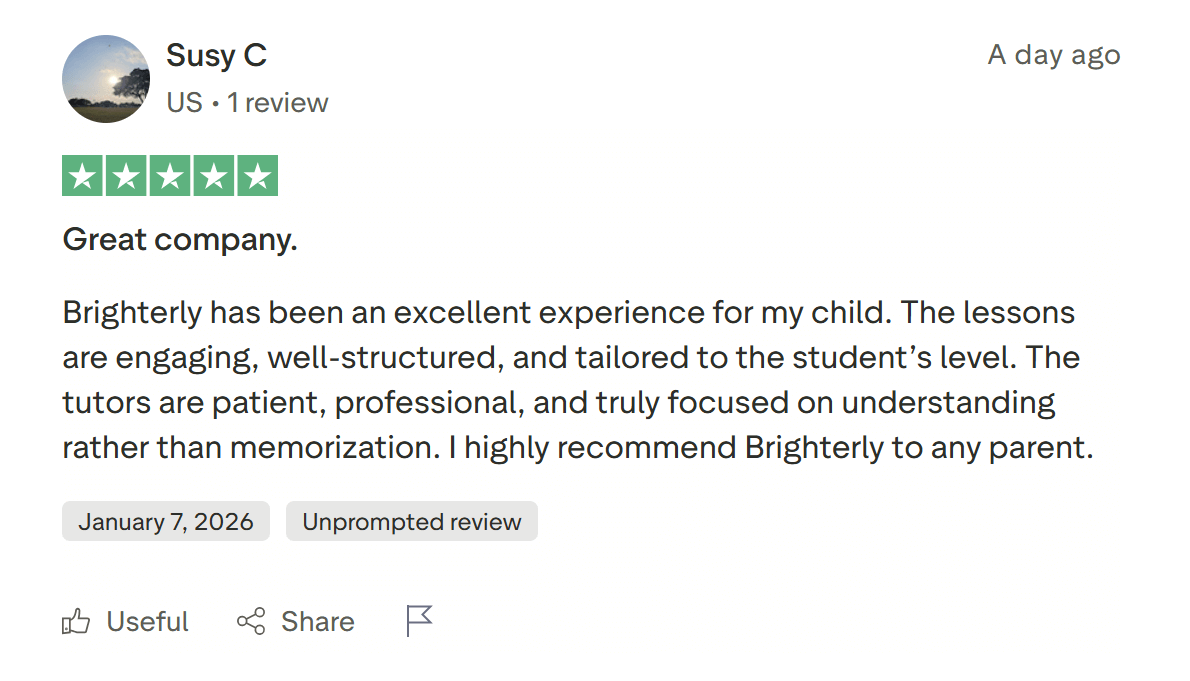
Task: Click the 'Great company.' review headline
Action: (180, 239)
